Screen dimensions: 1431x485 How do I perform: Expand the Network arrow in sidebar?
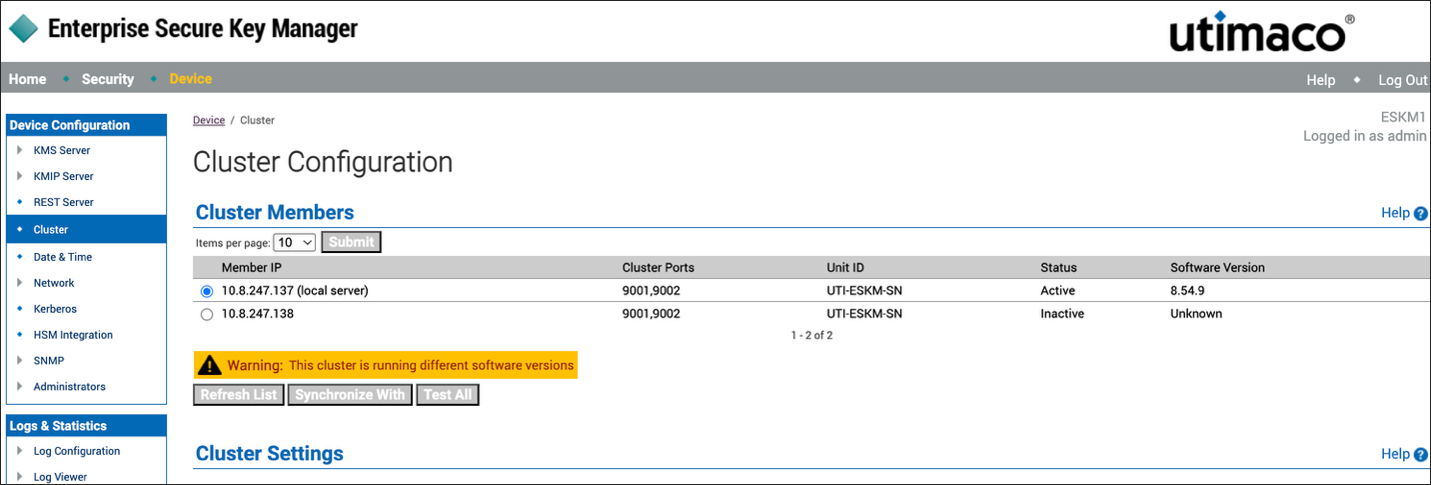pos(20,283)
